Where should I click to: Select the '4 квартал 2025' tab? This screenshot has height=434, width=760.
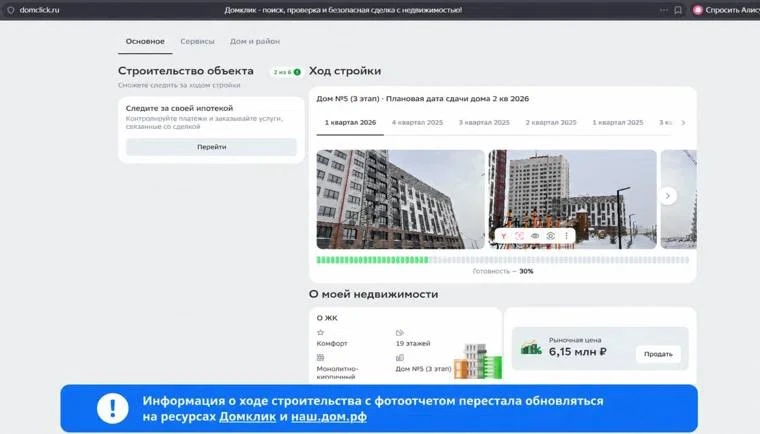pyautogui.click(x=417, y=123)
